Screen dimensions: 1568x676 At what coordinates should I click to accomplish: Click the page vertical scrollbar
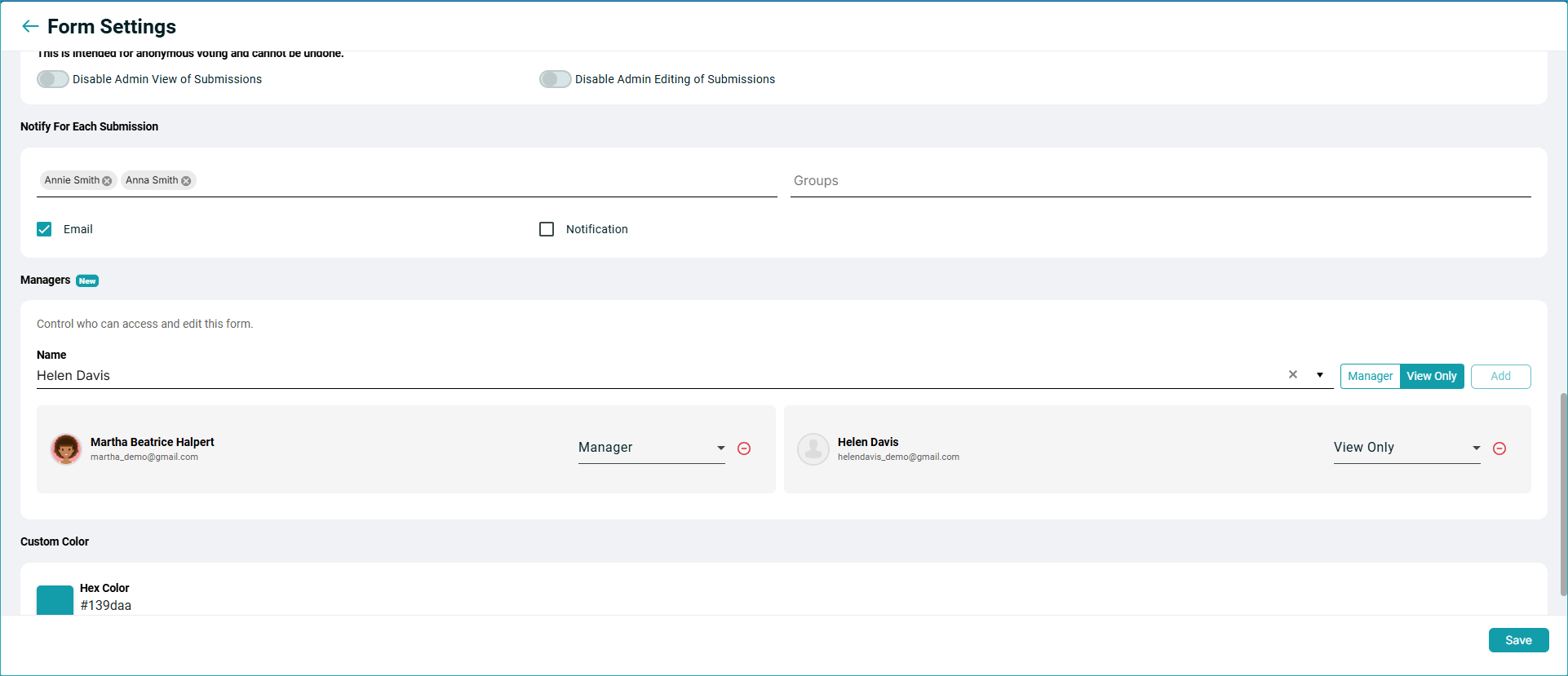pos(1563,494)
